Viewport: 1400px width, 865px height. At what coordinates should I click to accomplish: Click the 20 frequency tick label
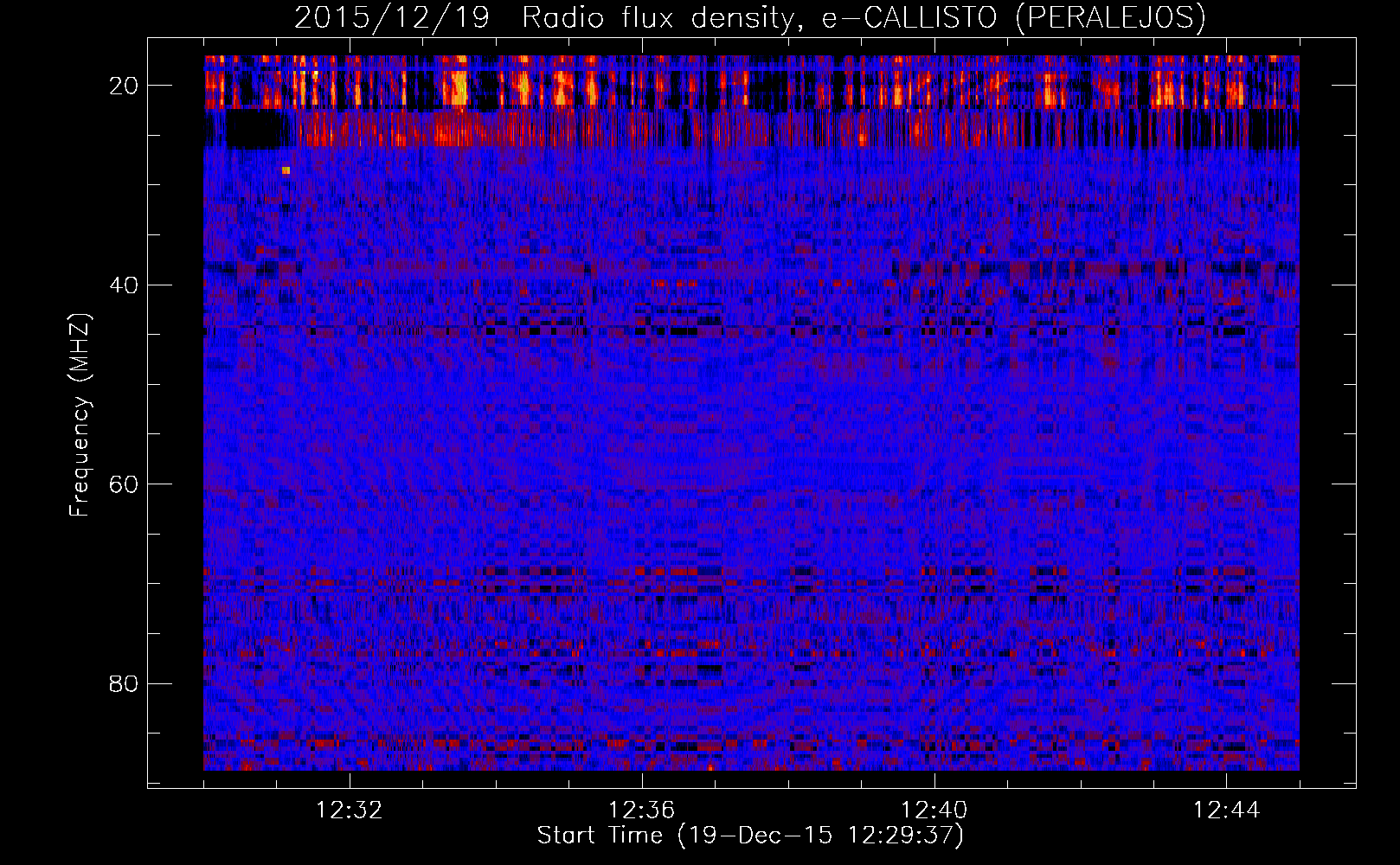[124, 85]
